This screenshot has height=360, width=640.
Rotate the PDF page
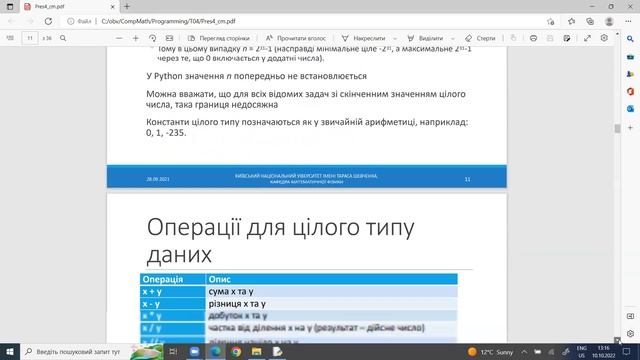point(152,38)
